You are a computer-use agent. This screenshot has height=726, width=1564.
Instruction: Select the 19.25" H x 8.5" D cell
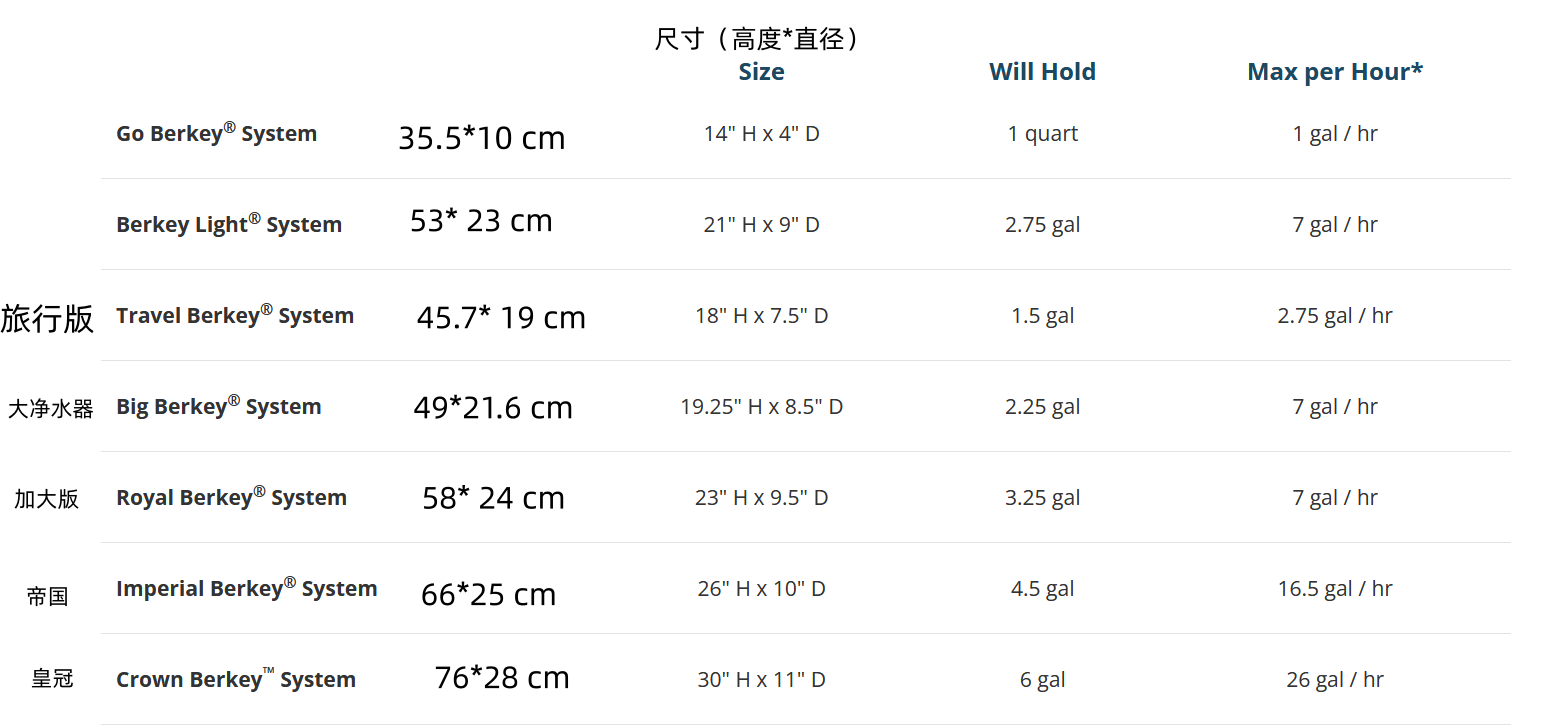[761, 407]
